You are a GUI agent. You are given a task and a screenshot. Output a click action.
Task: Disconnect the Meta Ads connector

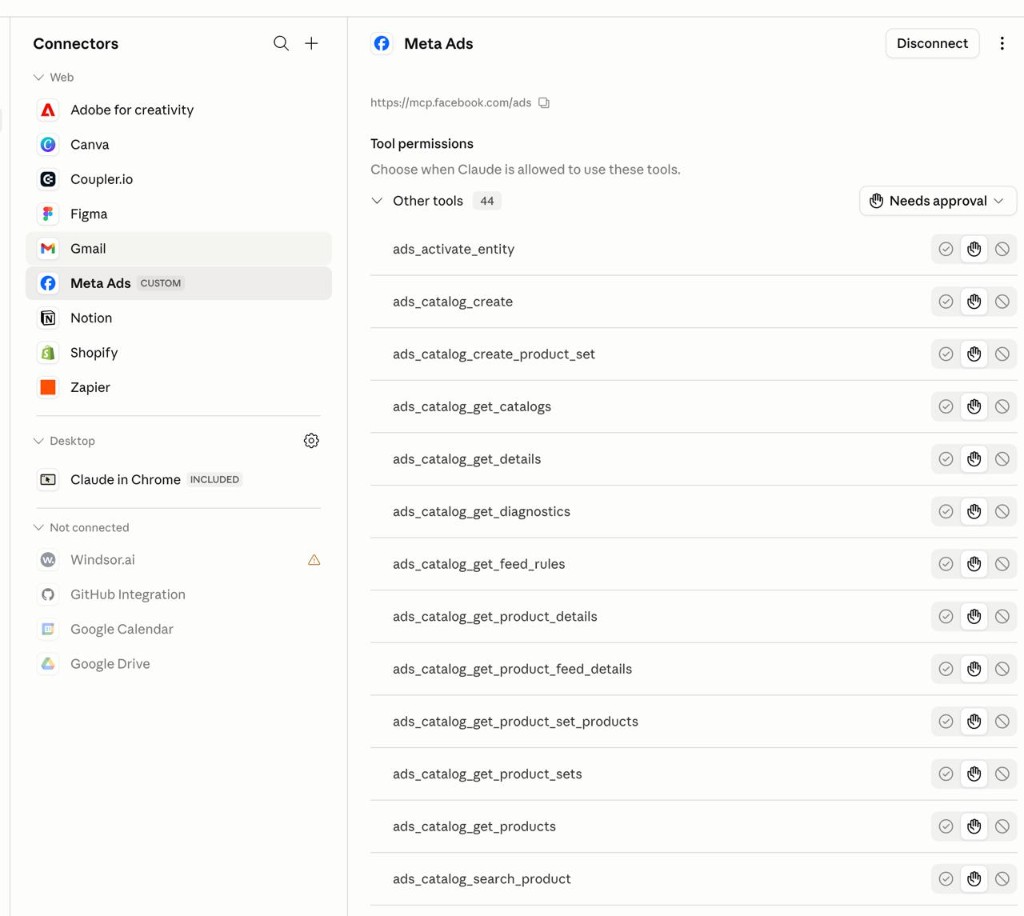tap(932, 43)
